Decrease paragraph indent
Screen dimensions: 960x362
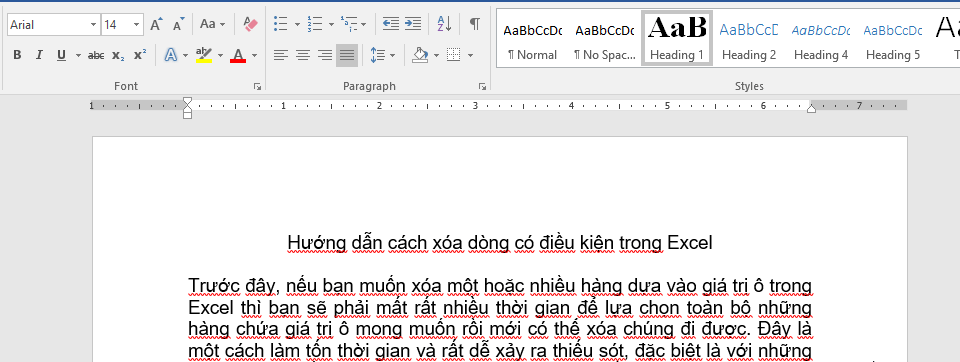(391, 25)
